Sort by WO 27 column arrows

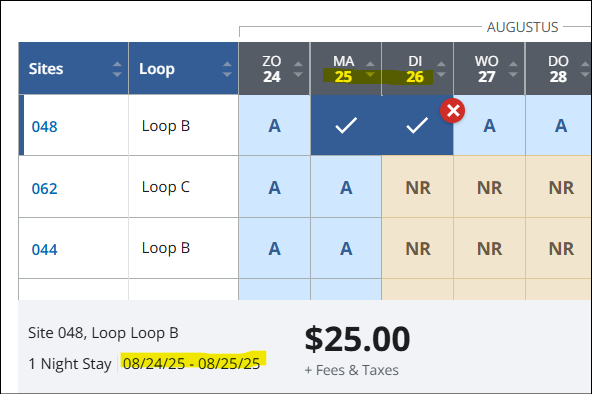pos(513,69)
